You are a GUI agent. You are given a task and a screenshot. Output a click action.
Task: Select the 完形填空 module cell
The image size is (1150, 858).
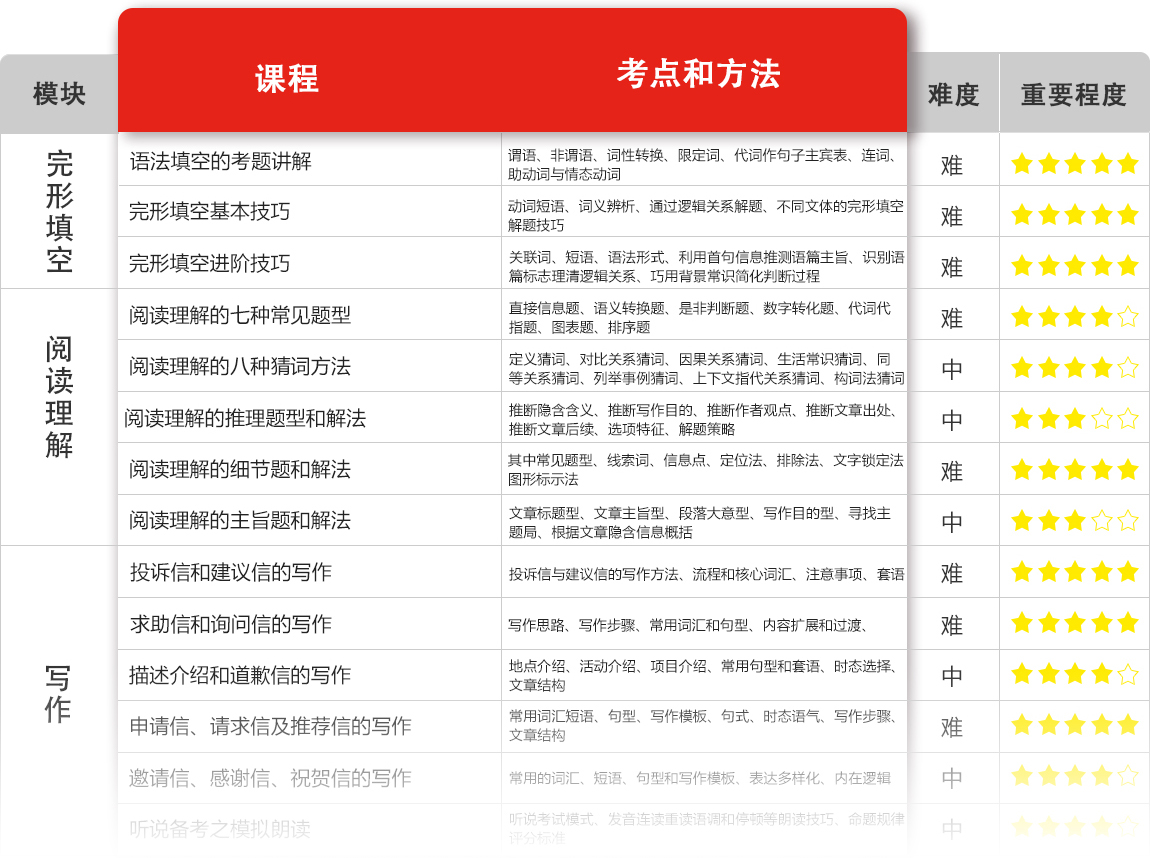[59, 211]
